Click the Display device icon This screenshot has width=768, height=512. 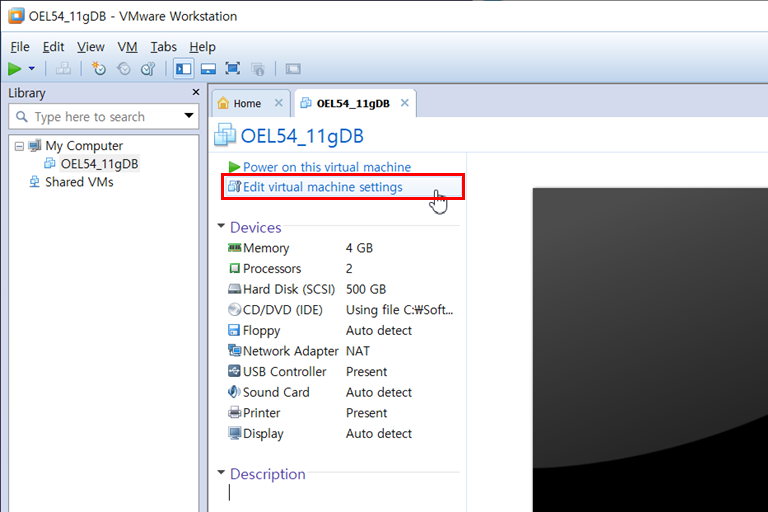coord(234,433)
